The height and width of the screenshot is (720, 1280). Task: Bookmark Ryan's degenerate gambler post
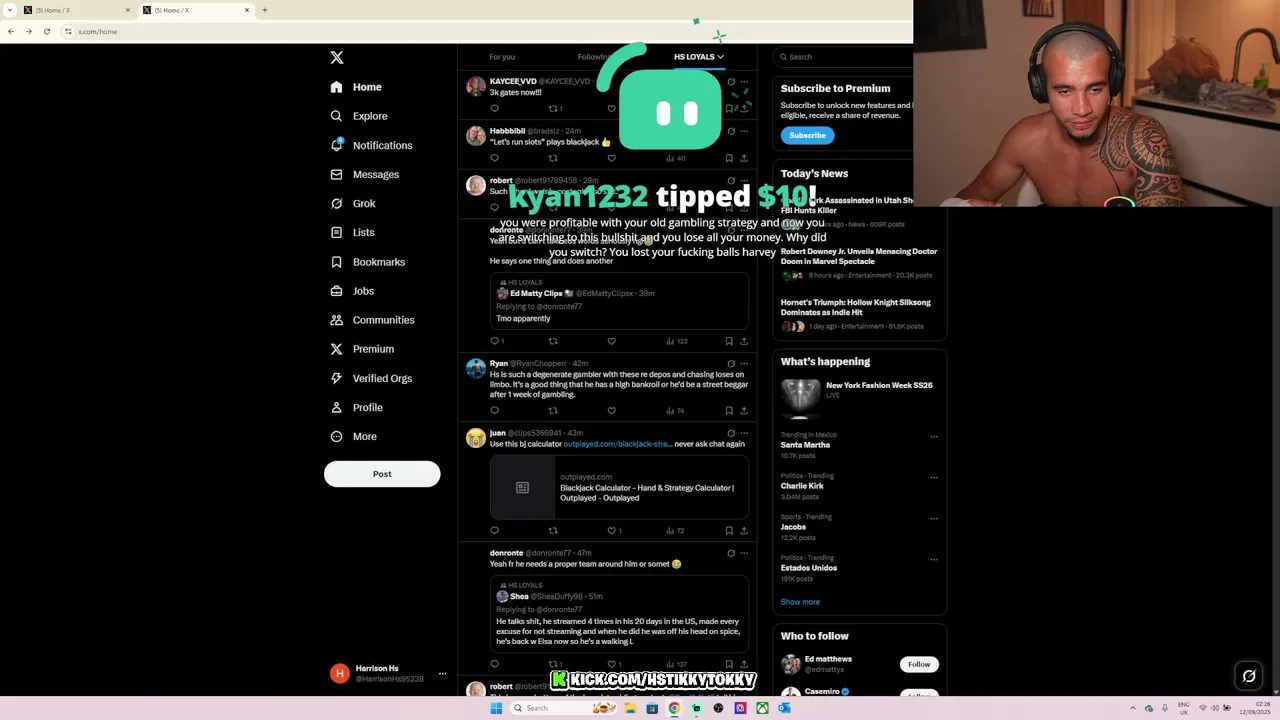(x=728, y=410)
